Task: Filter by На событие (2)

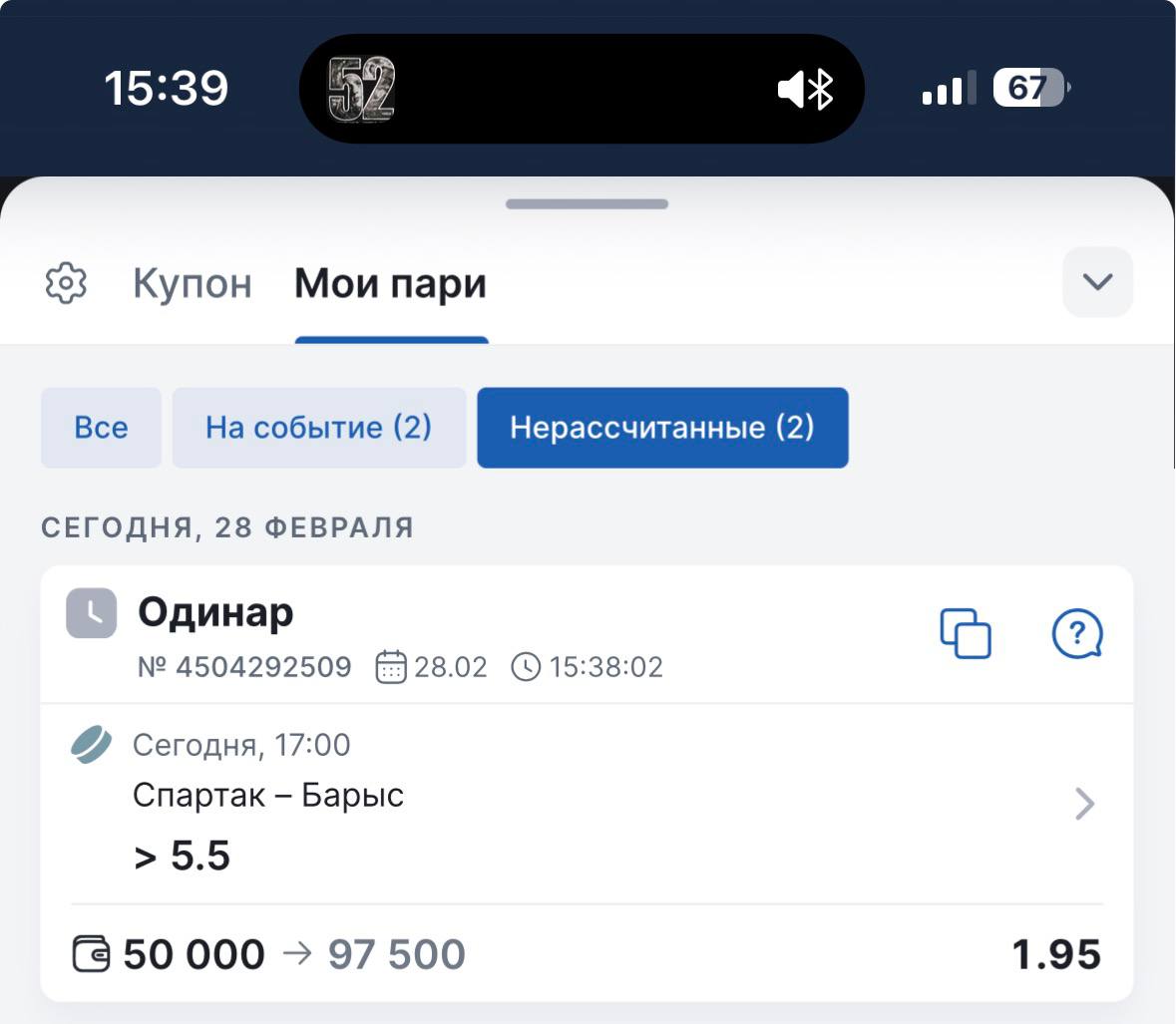Action: 319,428
